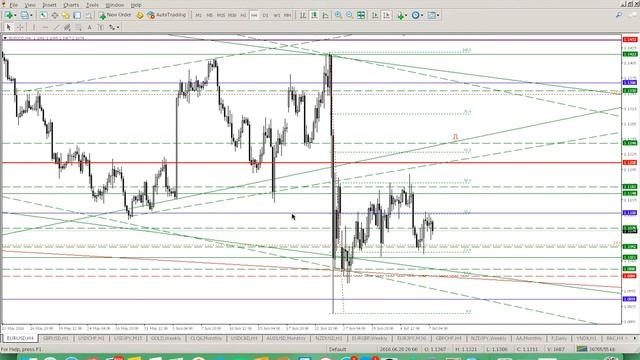Toggle the Terminal panel icon
This screenshot has width=640, height=360.
pyautogui.click(x=77, y=15)
